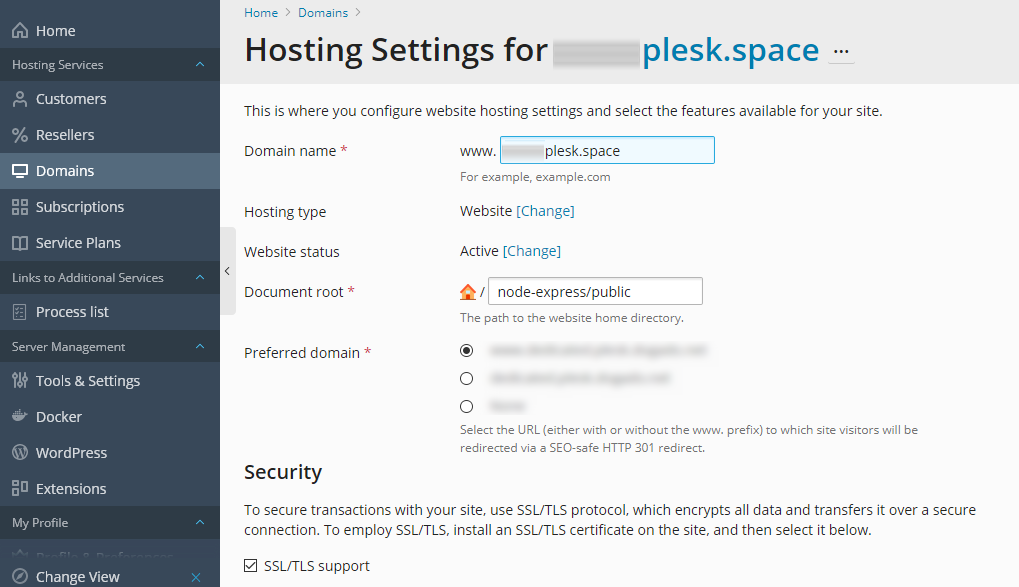Click the Resellers percent icon
This screenshot has height=587, width=1019.
(x=20, y=135)
